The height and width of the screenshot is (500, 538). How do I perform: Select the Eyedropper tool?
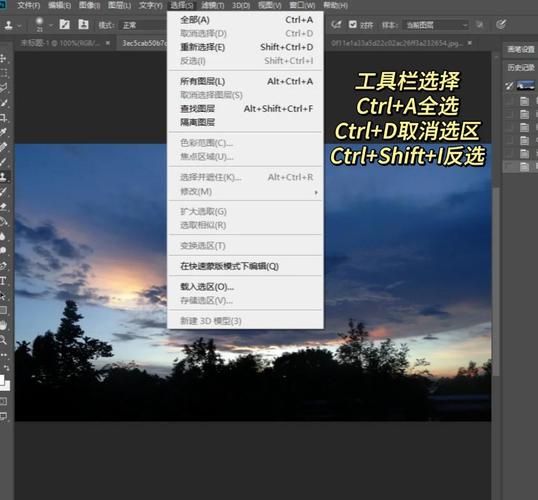[3, 132]
